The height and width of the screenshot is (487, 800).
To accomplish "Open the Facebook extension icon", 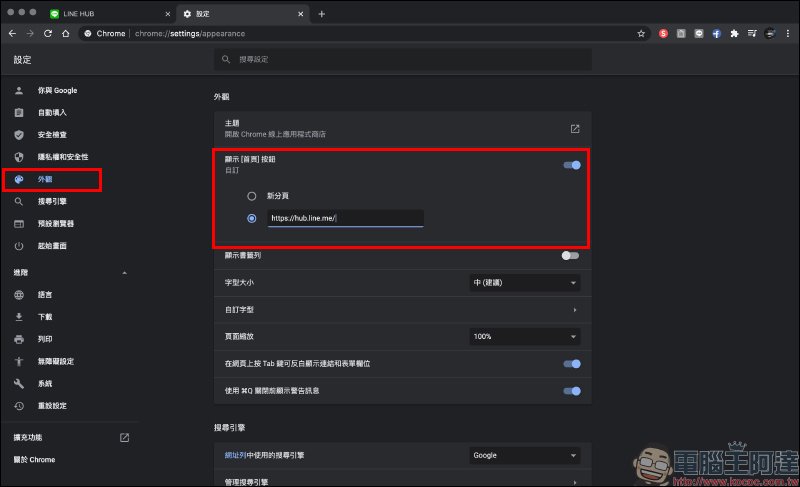I will [716, 34].
